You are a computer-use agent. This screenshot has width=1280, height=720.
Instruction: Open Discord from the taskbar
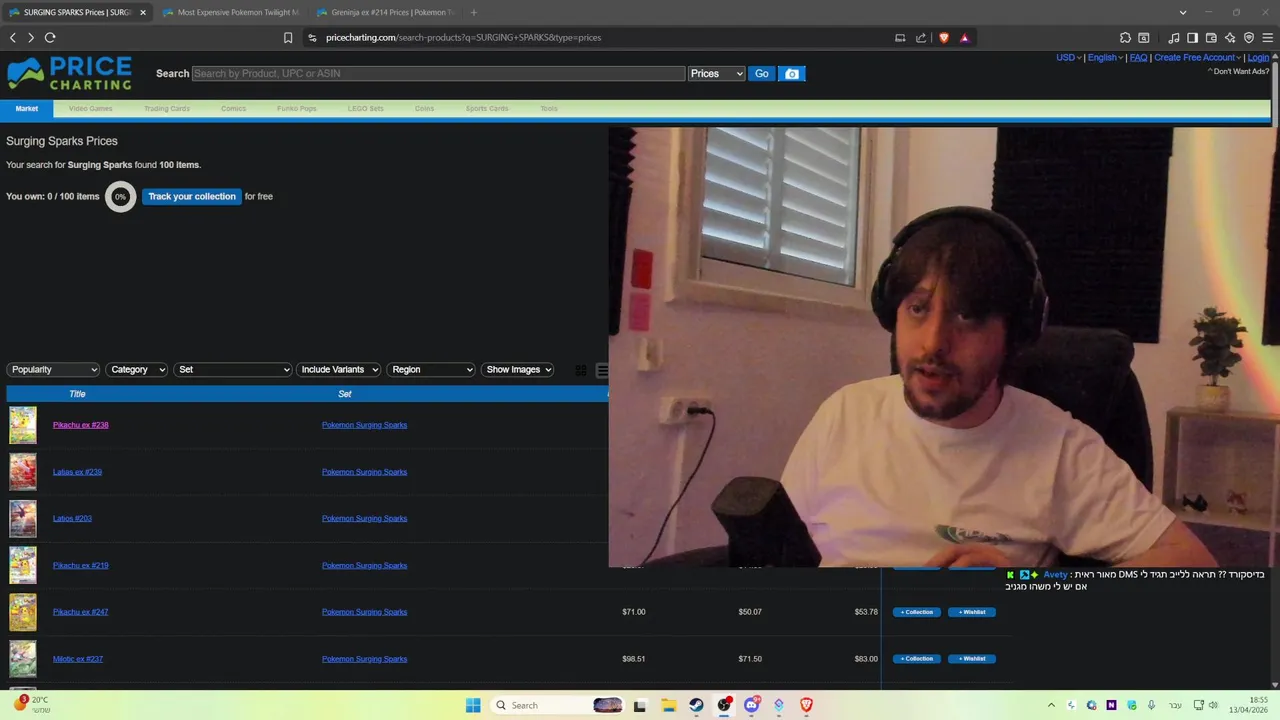coord(751,705)
